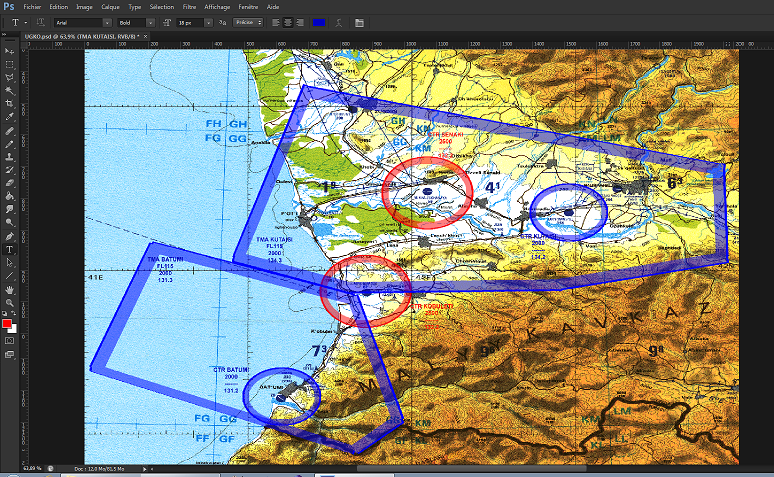
Task: Open the Filtre menu
Action: point(190,7)
